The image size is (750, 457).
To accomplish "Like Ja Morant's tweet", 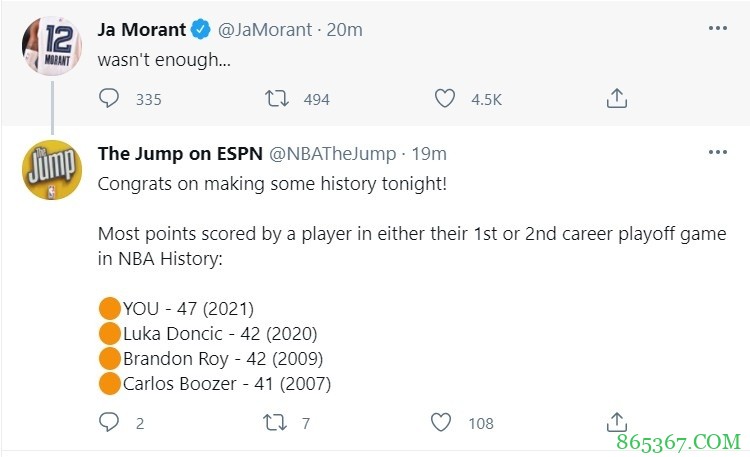I will [445, 98].
